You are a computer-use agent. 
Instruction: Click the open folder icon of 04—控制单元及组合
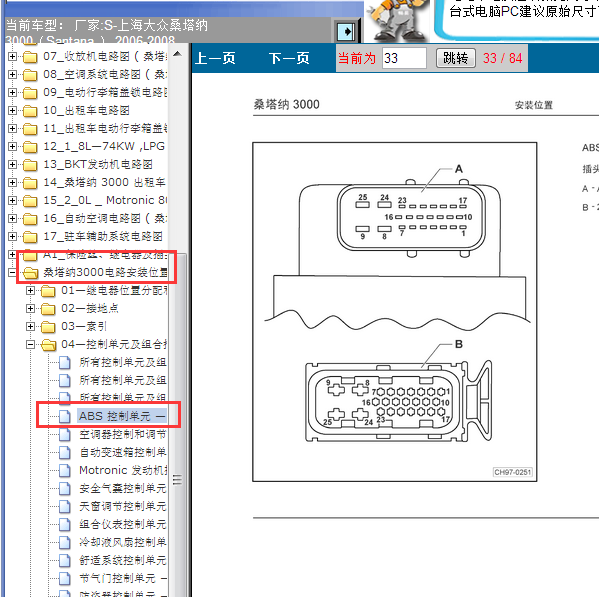(49, 345)
